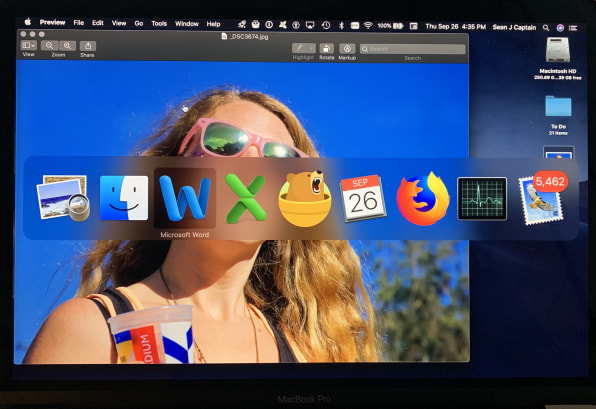
Task: Open the Apple menu
Action: pyautogui.click(x=28, y=22)
